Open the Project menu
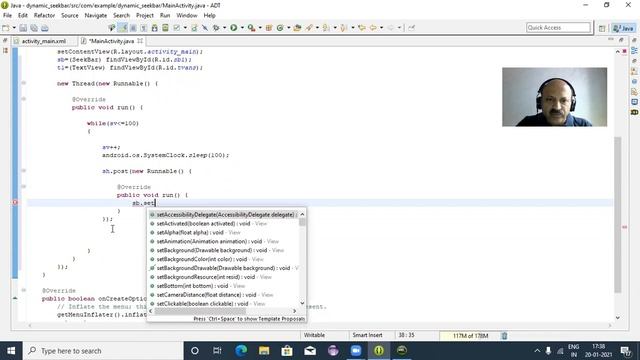640x360 pixels. point(144,16)
